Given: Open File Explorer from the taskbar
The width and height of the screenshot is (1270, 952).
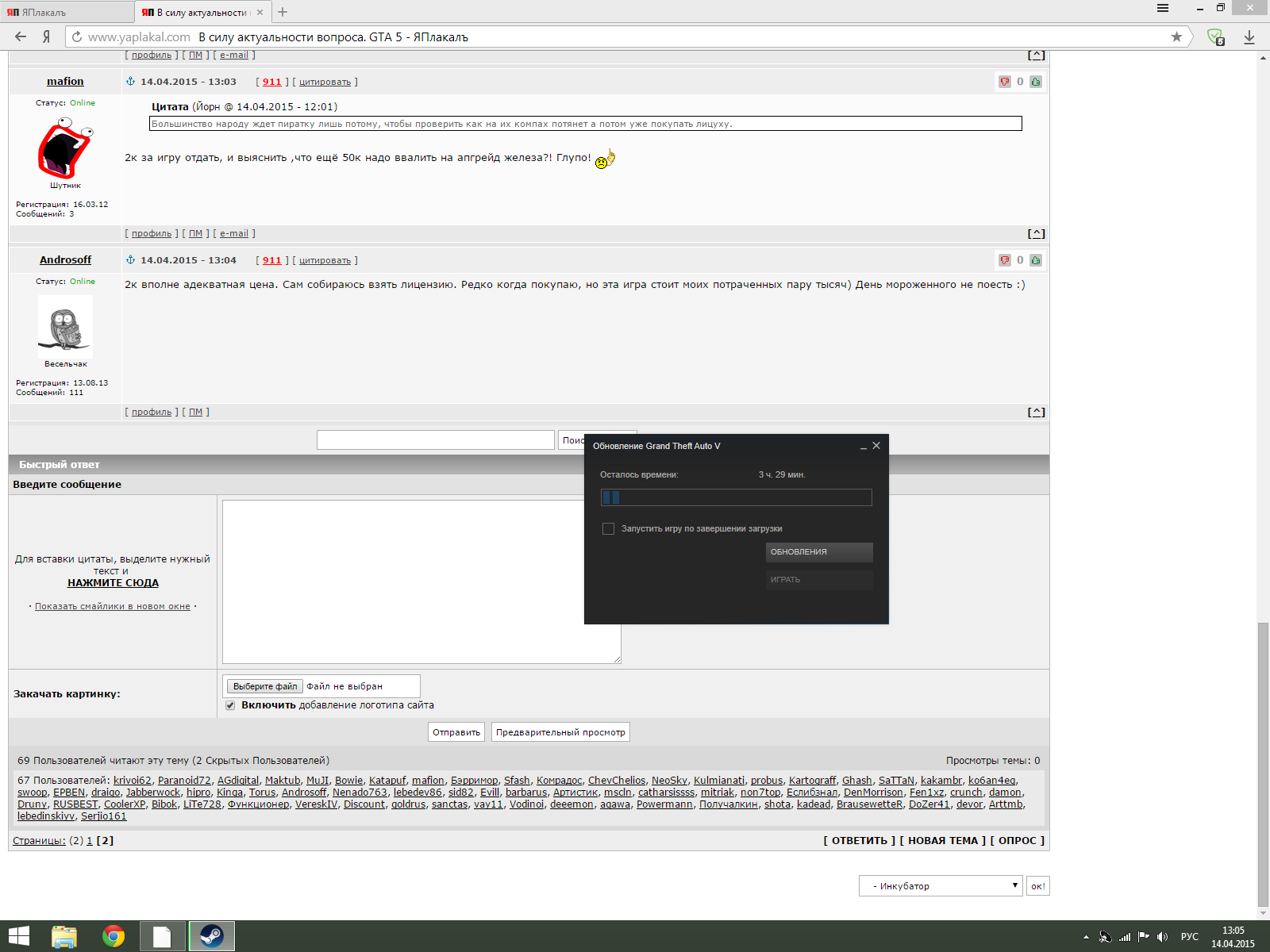Looking at the screenshot, I should pos(64,937).
